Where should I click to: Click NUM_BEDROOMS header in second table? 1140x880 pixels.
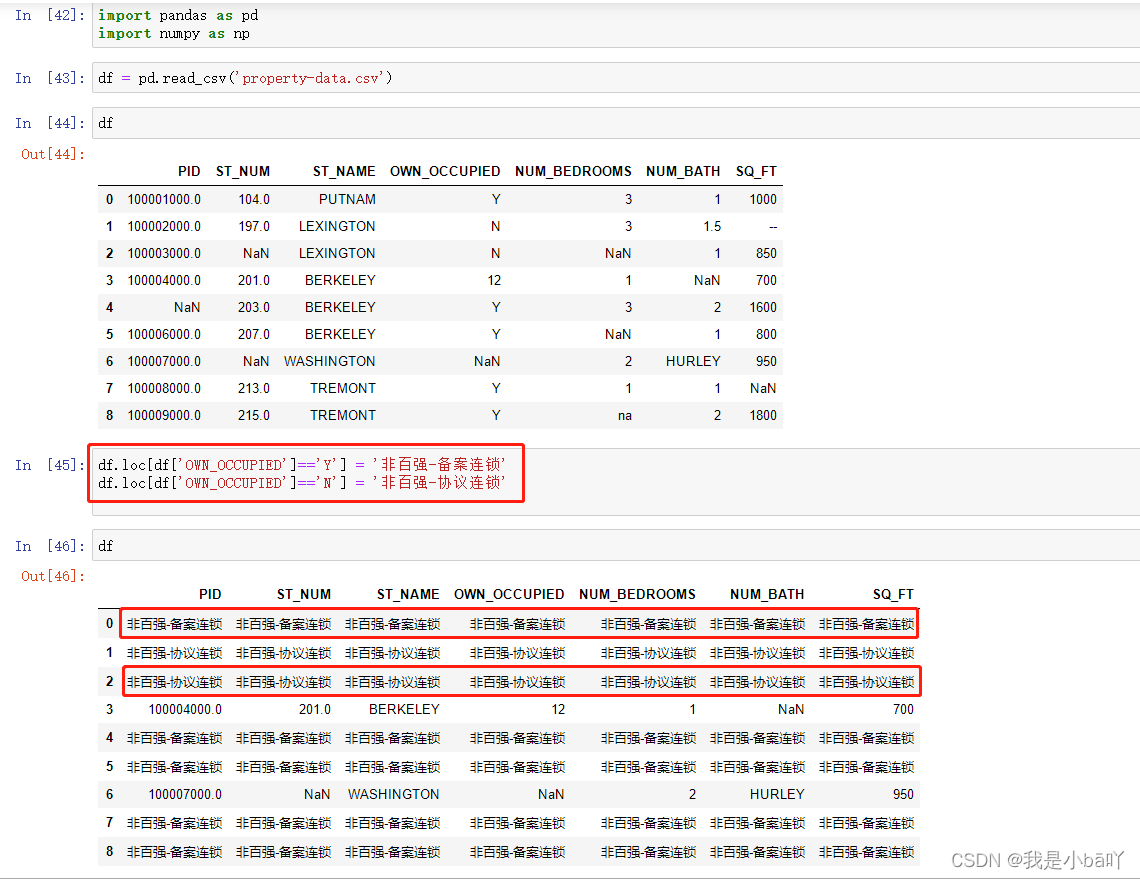[x=638, y=594]
